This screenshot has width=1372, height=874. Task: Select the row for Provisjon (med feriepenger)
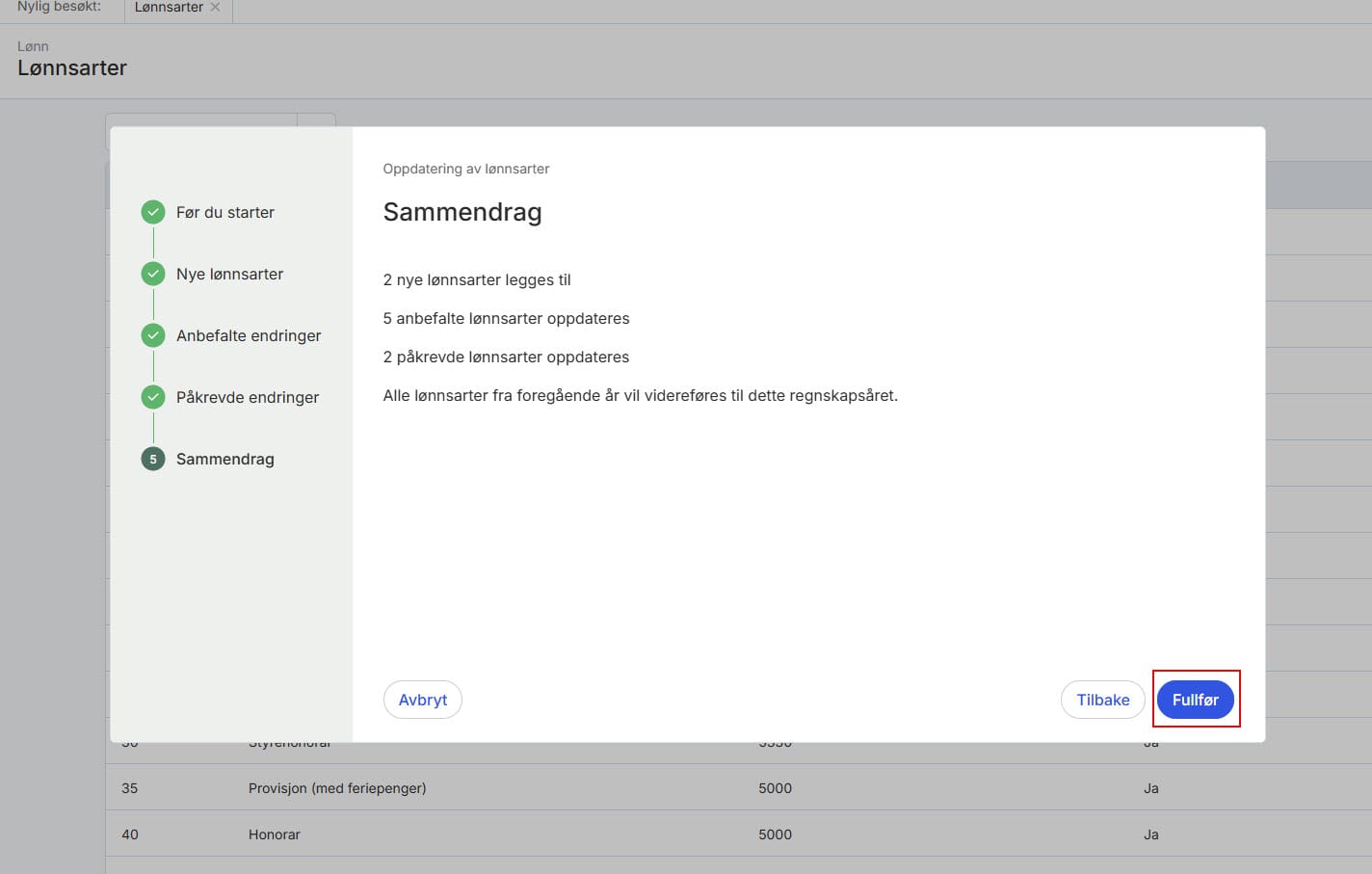[336, 787]
